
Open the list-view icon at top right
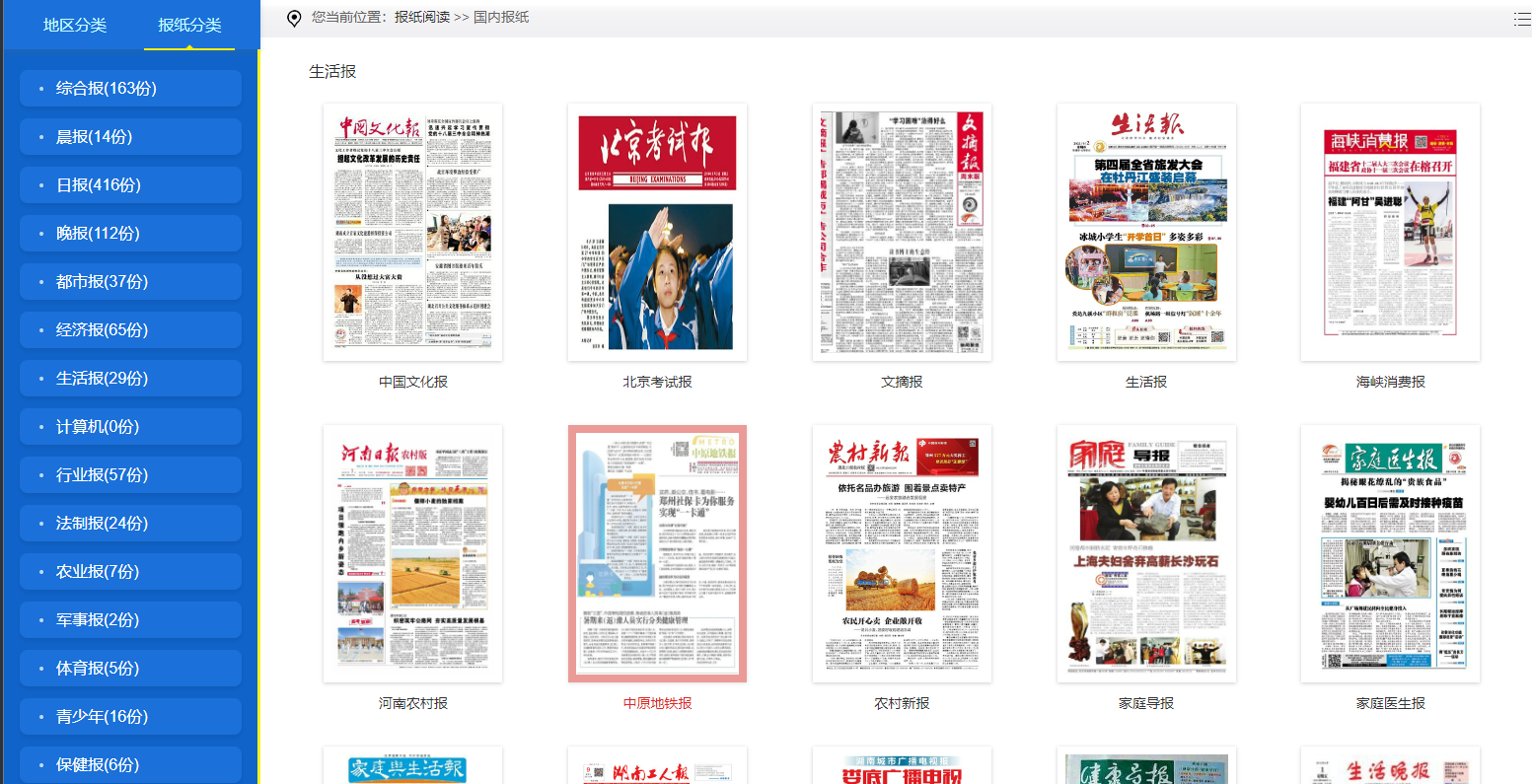point(1522,19)
